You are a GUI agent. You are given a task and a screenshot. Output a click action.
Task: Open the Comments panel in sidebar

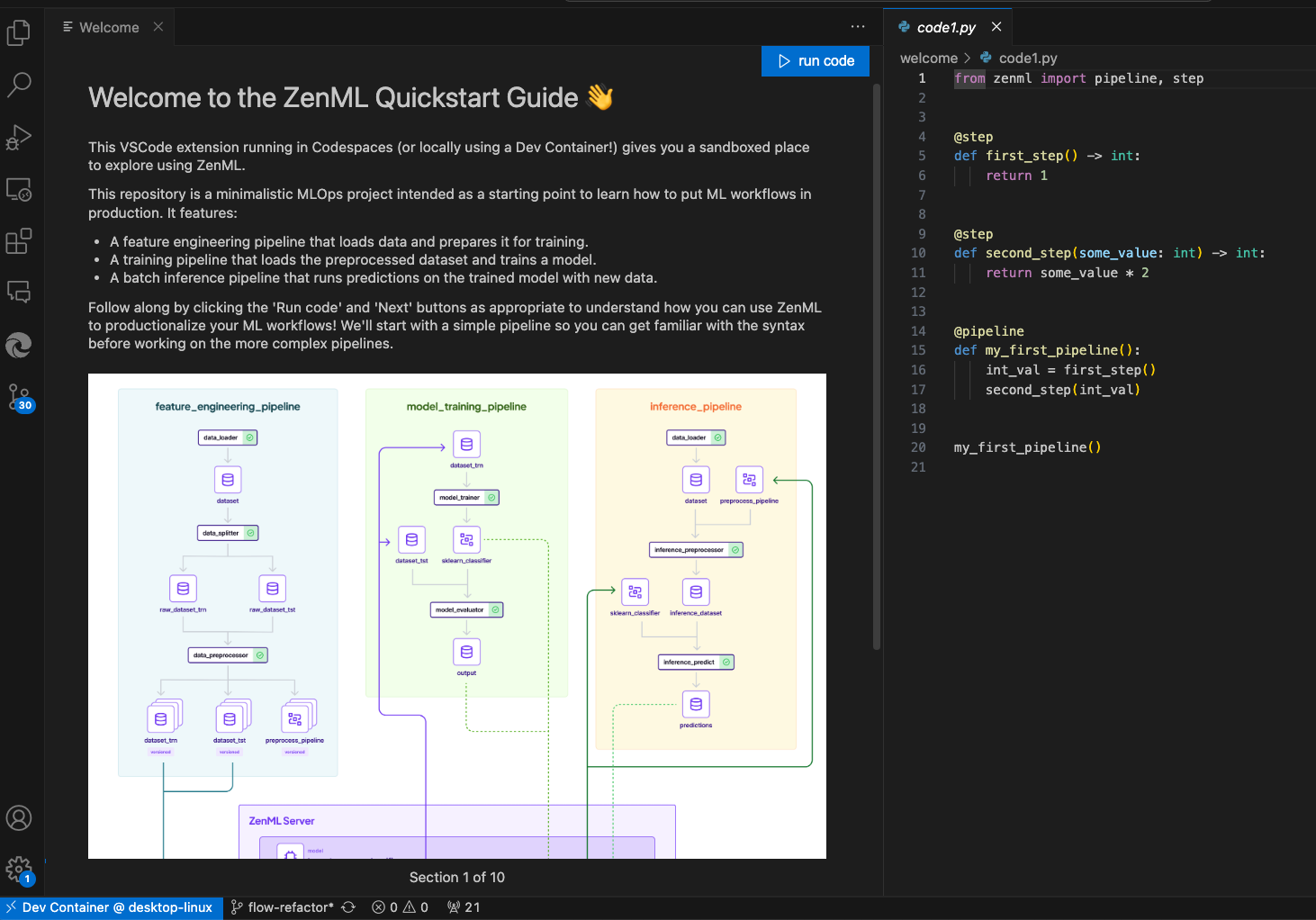19,292
